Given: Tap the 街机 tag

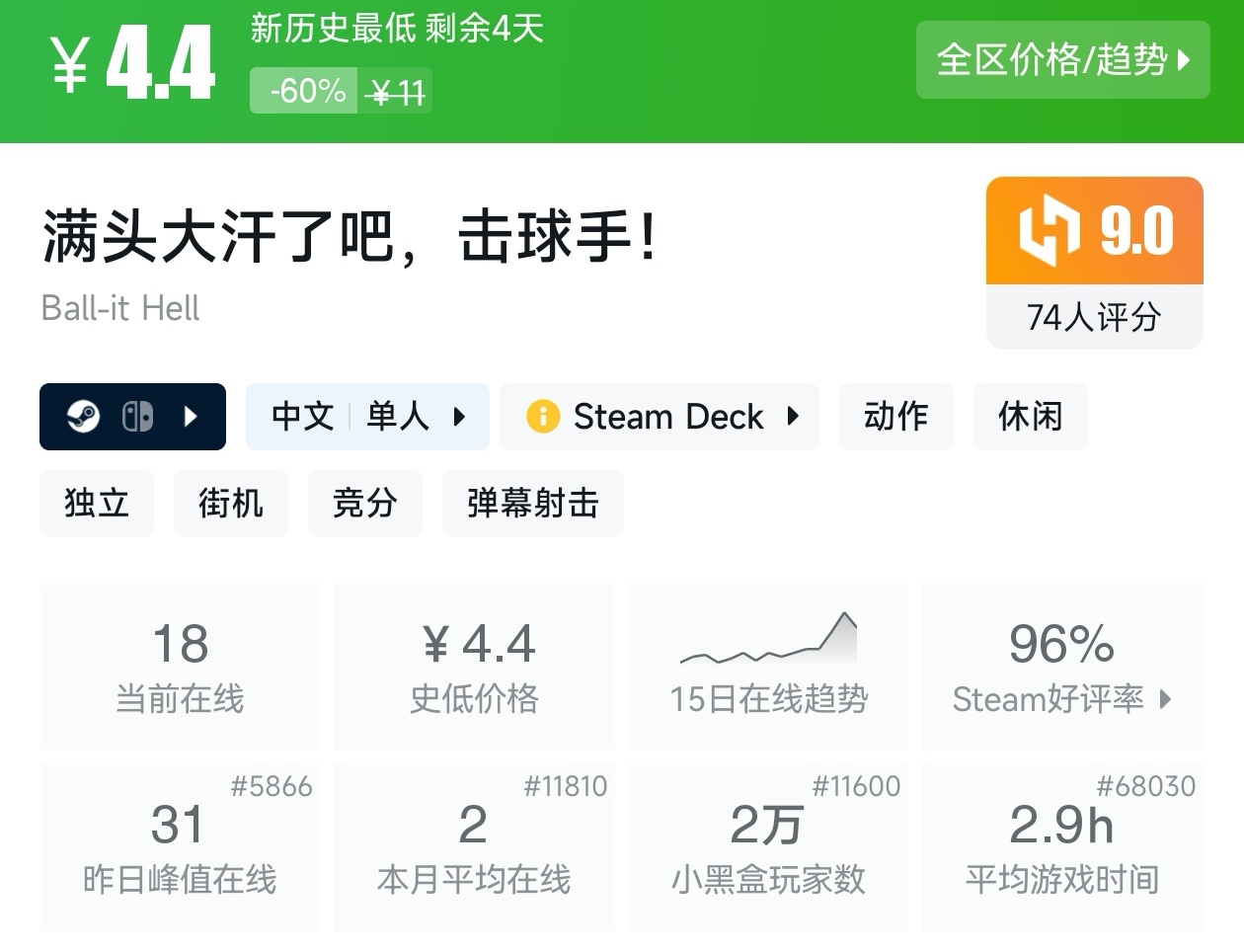Looking at the screenshot, I should tap(231, 504).
